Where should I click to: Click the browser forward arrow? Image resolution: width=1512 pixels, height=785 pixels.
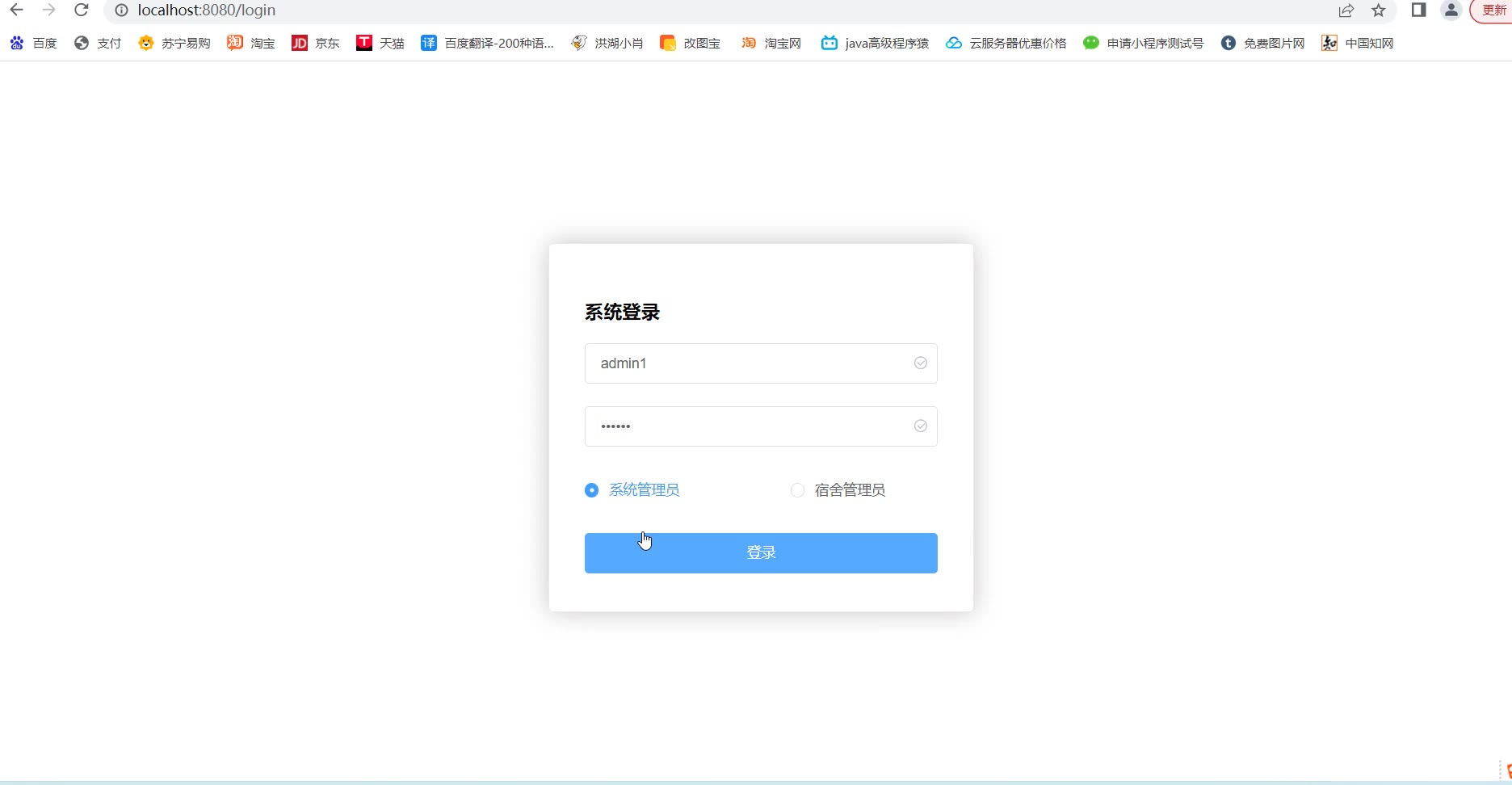pyautogui.click(x=48, y=10)
